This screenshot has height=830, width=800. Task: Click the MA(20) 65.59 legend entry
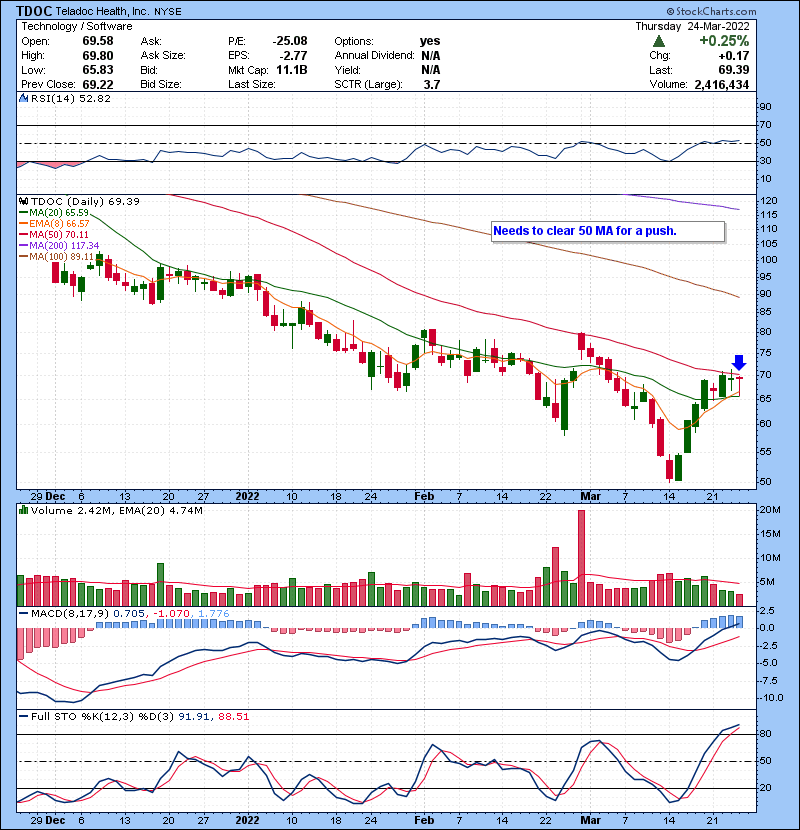(55, 212)
